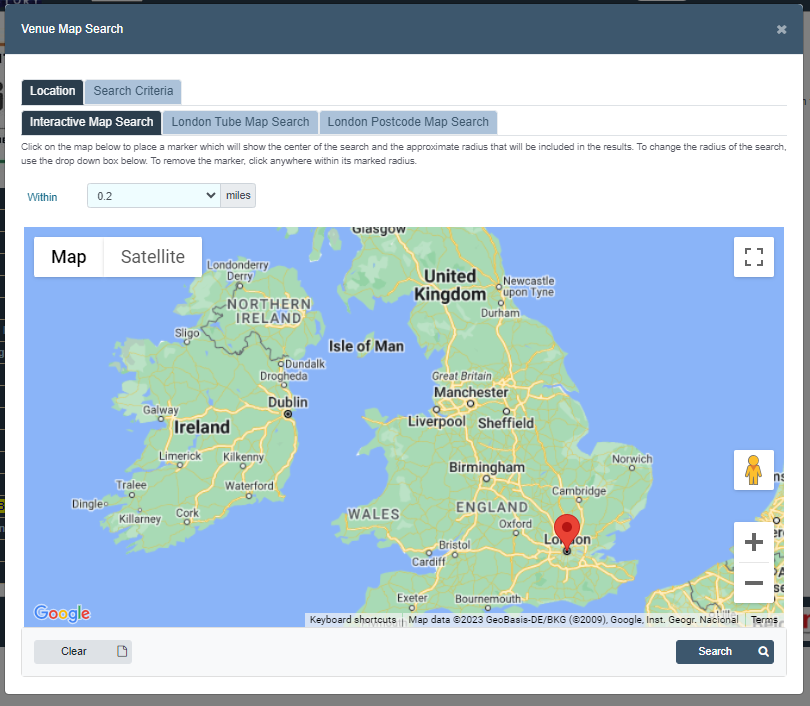Open London Postcode Map Search tab
Screen dimensions: 810x706
coord(408,122)
